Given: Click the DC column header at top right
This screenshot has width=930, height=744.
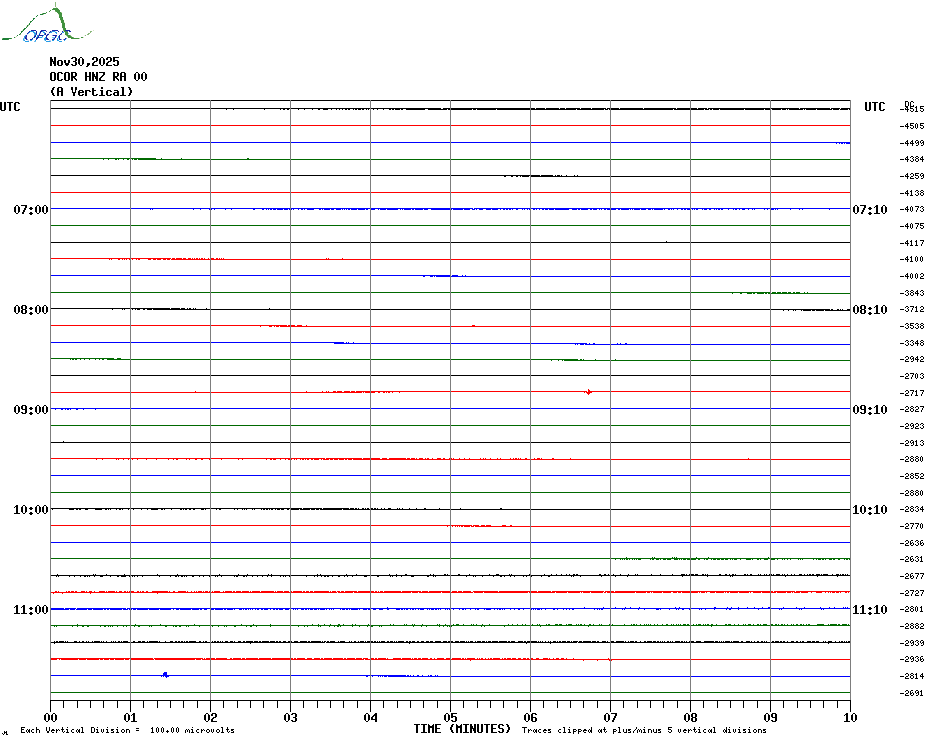Looking at the screenshot, I should (909, 104).
